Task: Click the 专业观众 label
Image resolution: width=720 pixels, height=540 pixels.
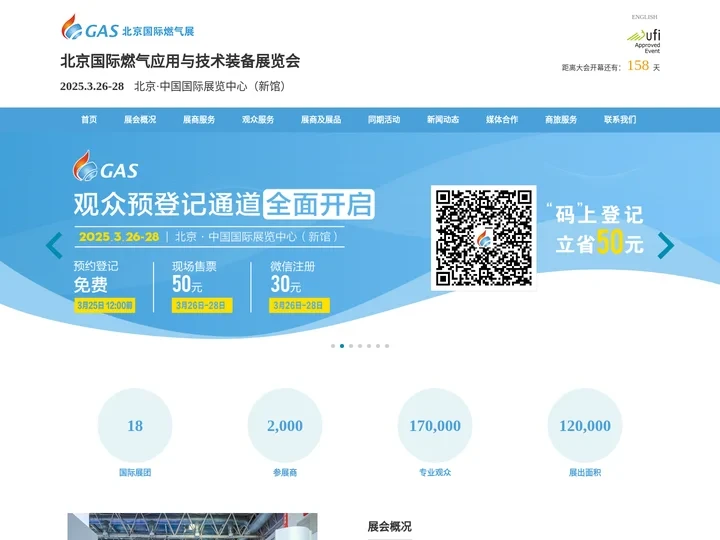Action: (x=435, y=472)
